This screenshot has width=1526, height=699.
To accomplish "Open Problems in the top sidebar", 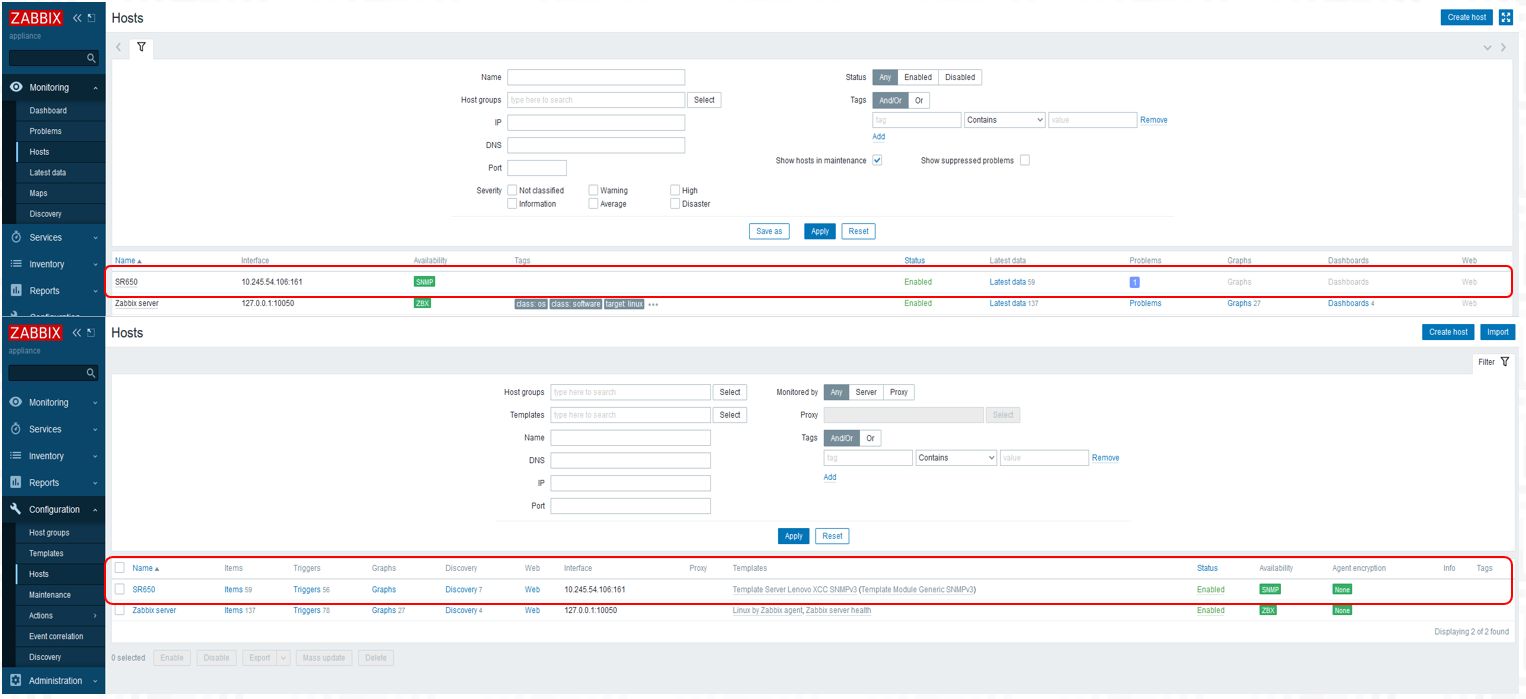I will pos(46,131).
